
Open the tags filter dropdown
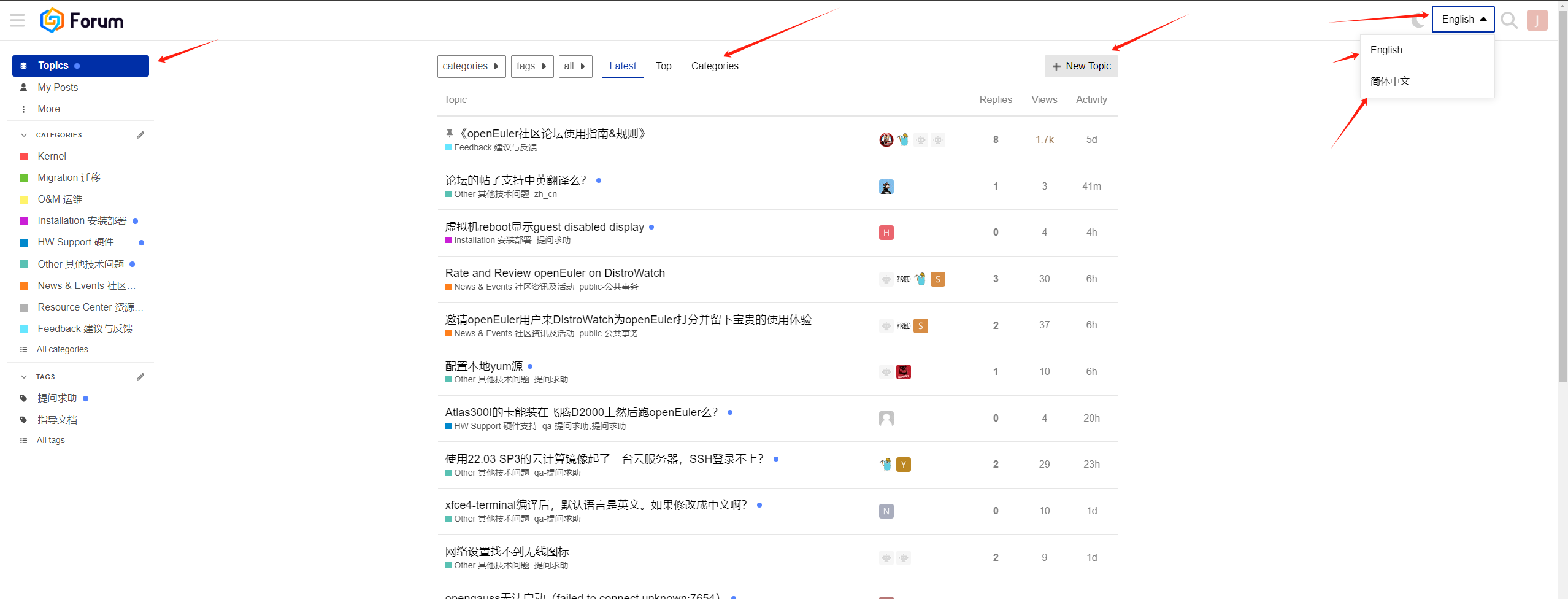[532, 66]
